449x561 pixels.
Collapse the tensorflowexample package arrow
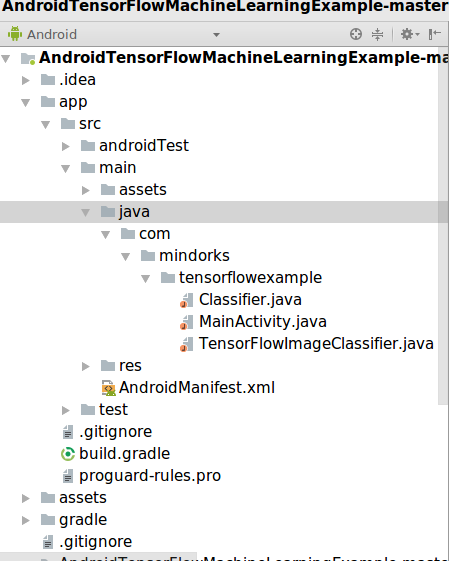tap(145, 279)
